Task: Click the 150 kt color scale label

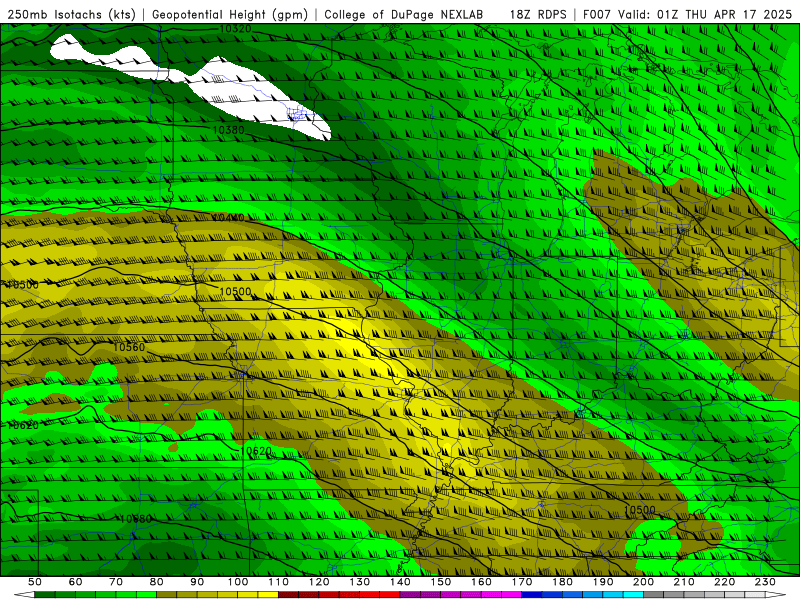Action: (441, 582)
